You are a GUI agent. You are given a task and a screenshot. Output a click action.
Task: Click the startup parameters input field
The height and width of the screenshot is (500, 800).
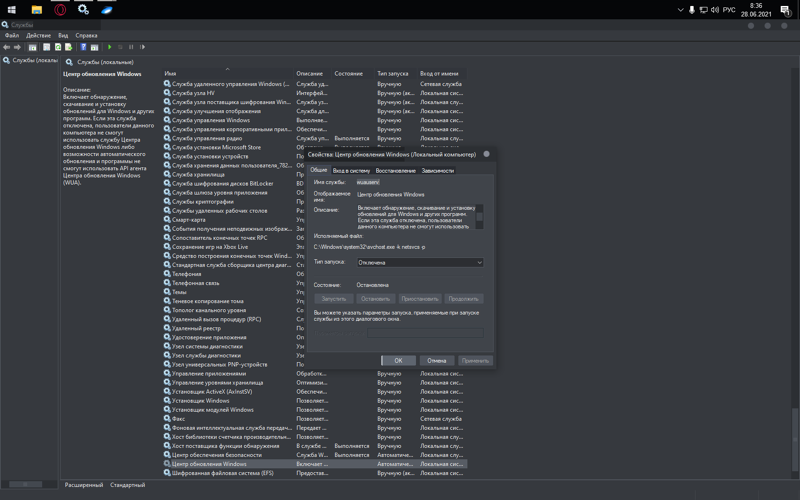(426, 333)
